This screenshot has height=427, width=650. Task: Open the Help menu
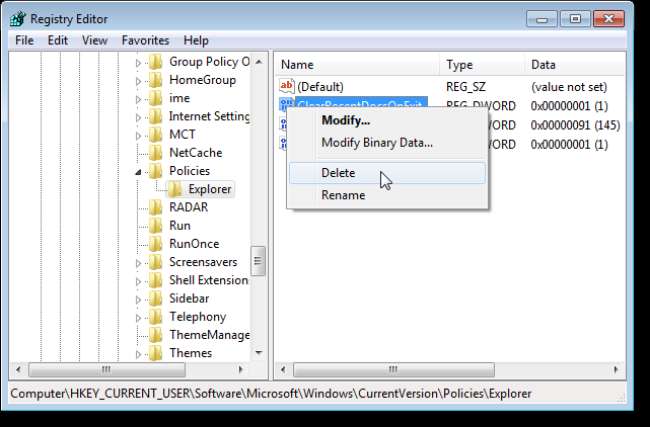[x=196, y=41]
